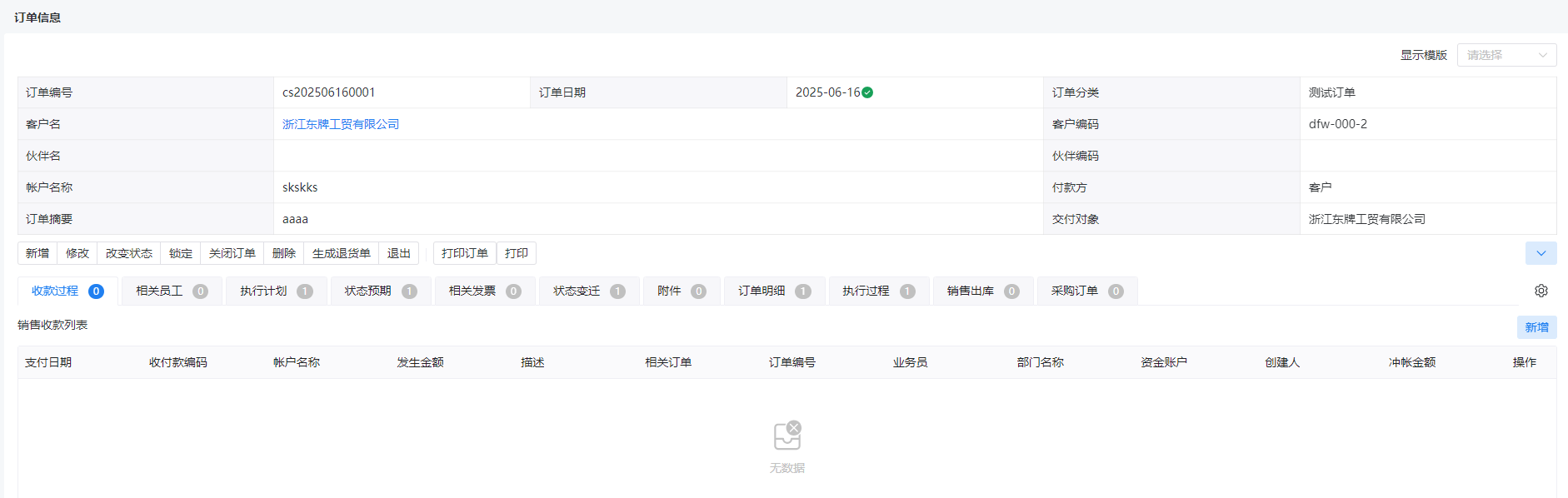Image resolution: width=1568 pixels, height=498 pixels.
Task: Switch to the 收款过程 tab
Action: coord(67,291)
